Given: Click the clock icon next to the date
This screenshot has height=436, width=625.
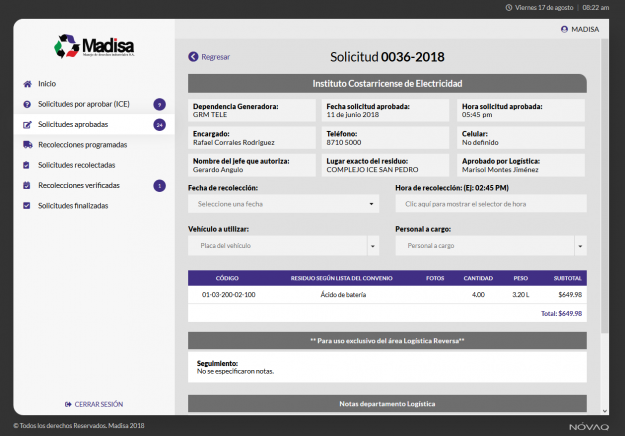Looking at the screenshot, I should point(509,8).
